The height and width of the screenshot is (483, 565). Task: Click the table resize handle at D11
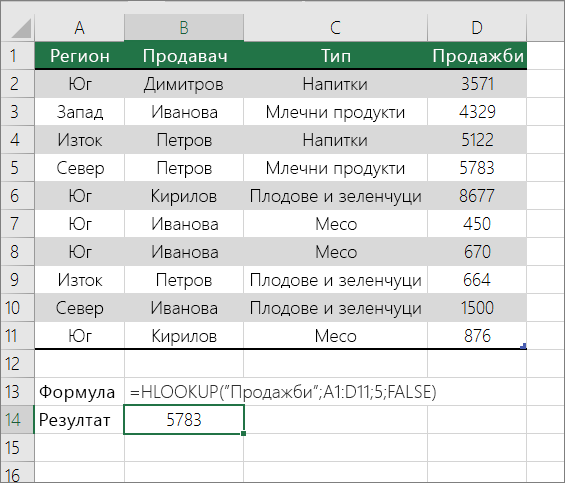point(524,346)
